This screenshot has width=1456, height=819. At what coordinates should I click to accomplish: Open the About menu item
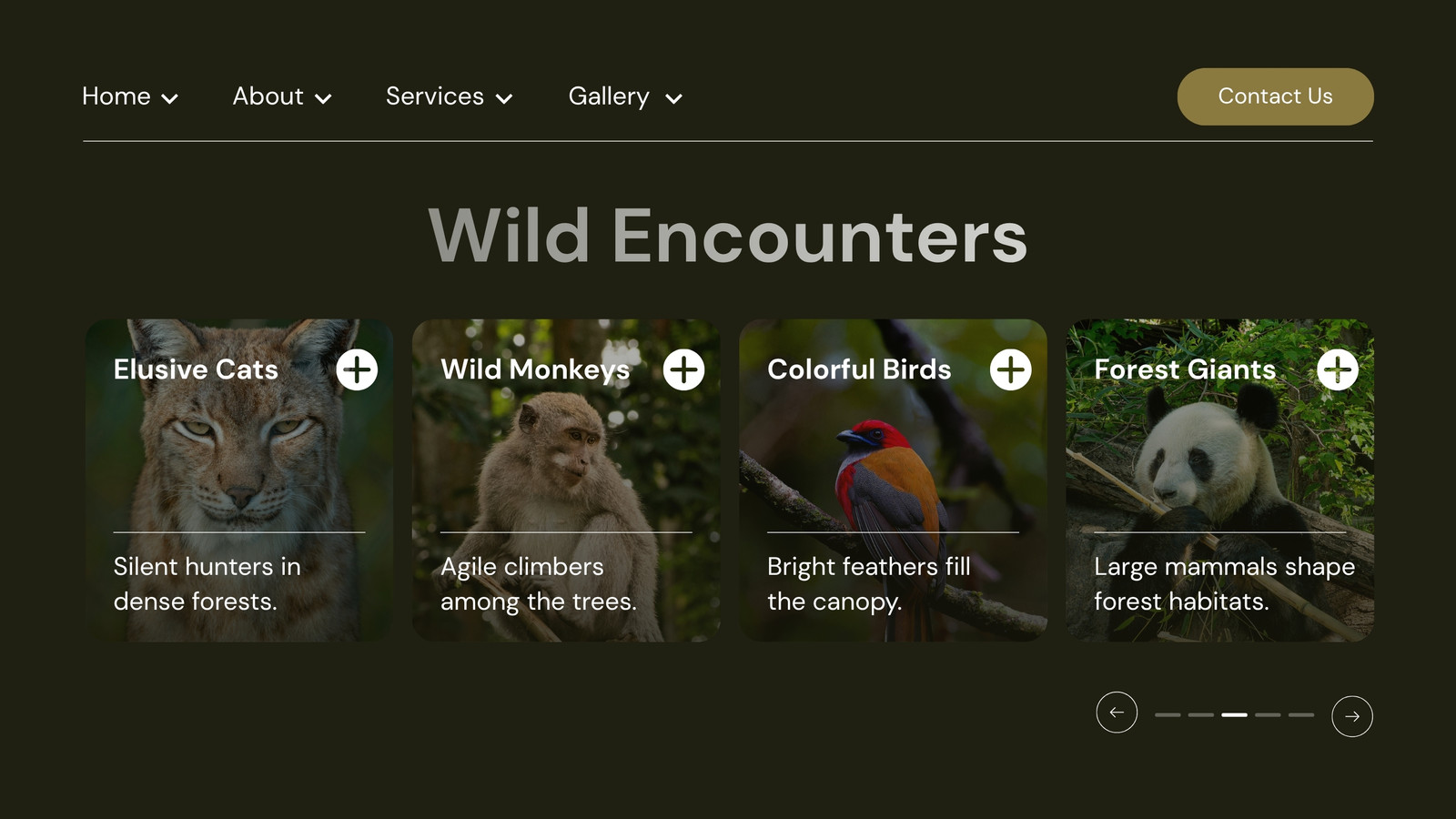(x=268, y=96)
